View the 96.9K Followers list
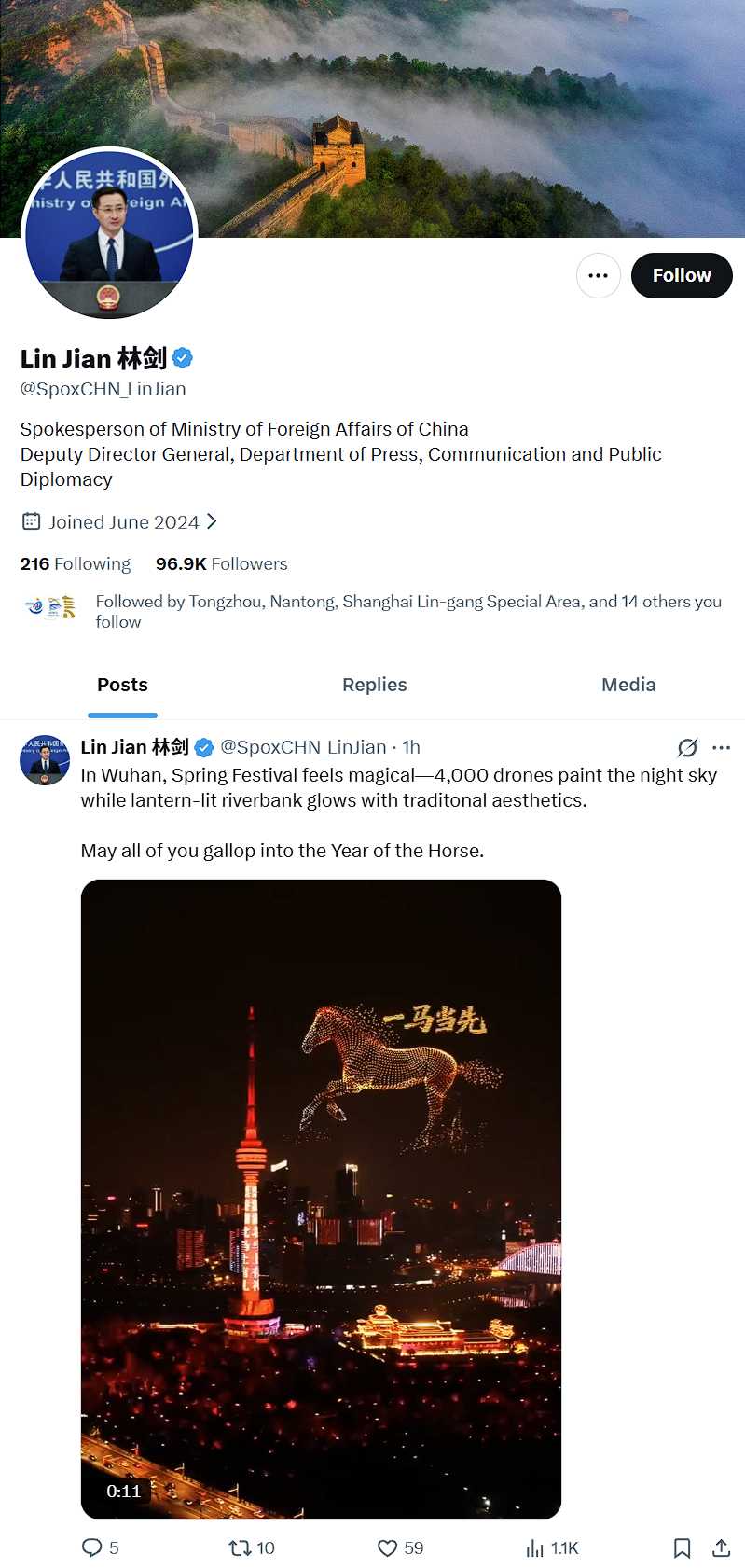The width and height of the screenshot is (745, 1568). click(x=222, y=563)
